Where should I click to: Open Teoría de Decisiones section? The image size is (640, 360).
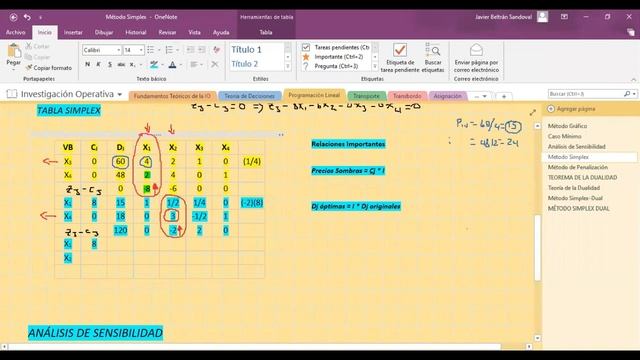pos(249,96)
